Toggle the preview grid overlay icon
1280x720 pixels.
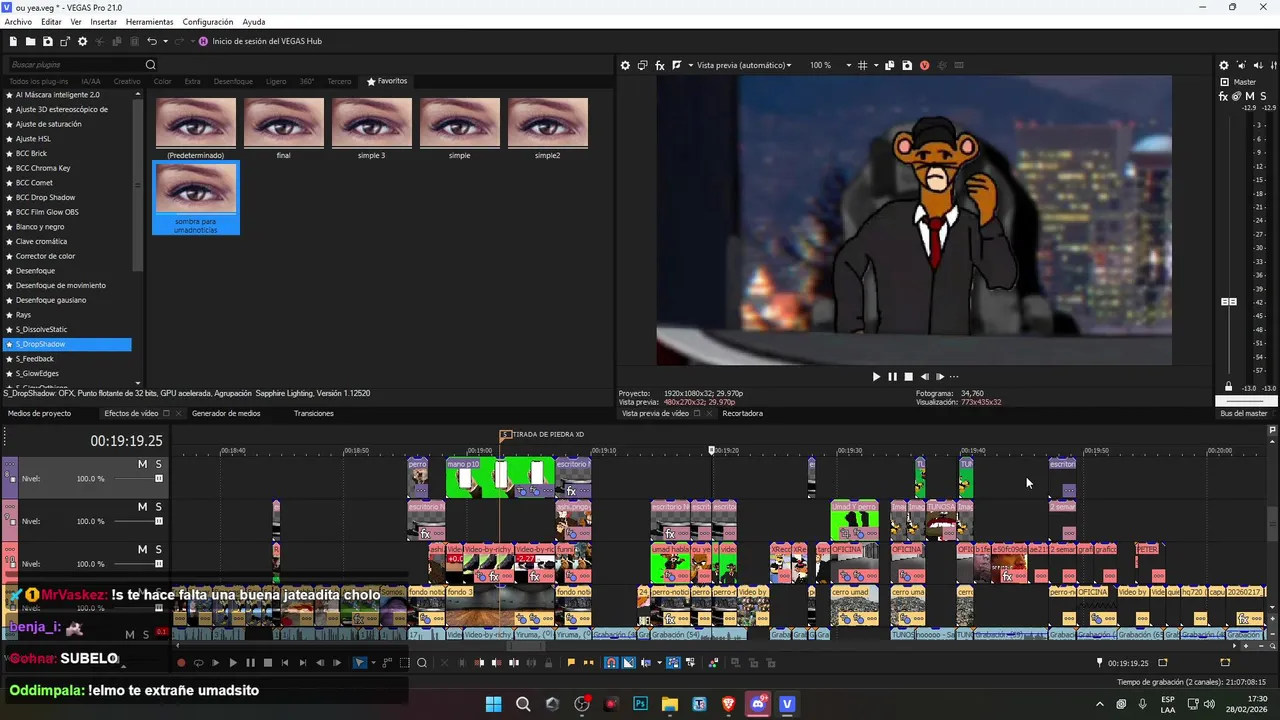tap(863, 65)
